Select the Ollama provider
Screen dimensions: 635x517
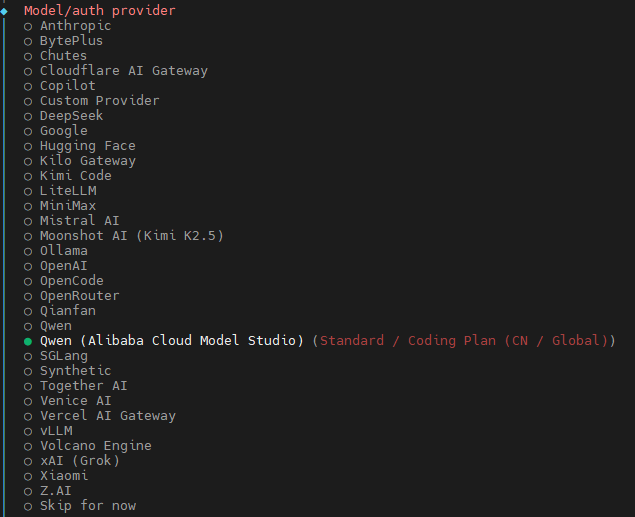55,251
